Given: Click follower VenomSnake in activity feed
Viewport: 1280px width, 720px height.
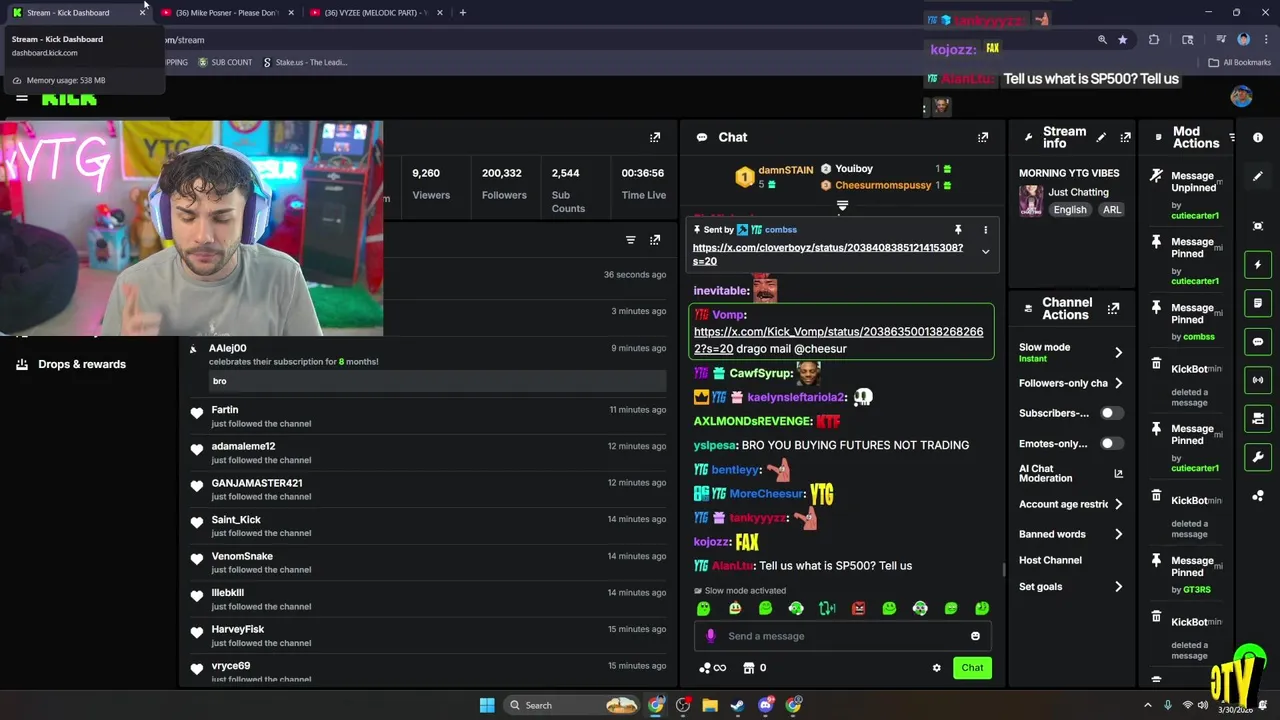Looking at the screenshot, I should (x=242, y=556).
